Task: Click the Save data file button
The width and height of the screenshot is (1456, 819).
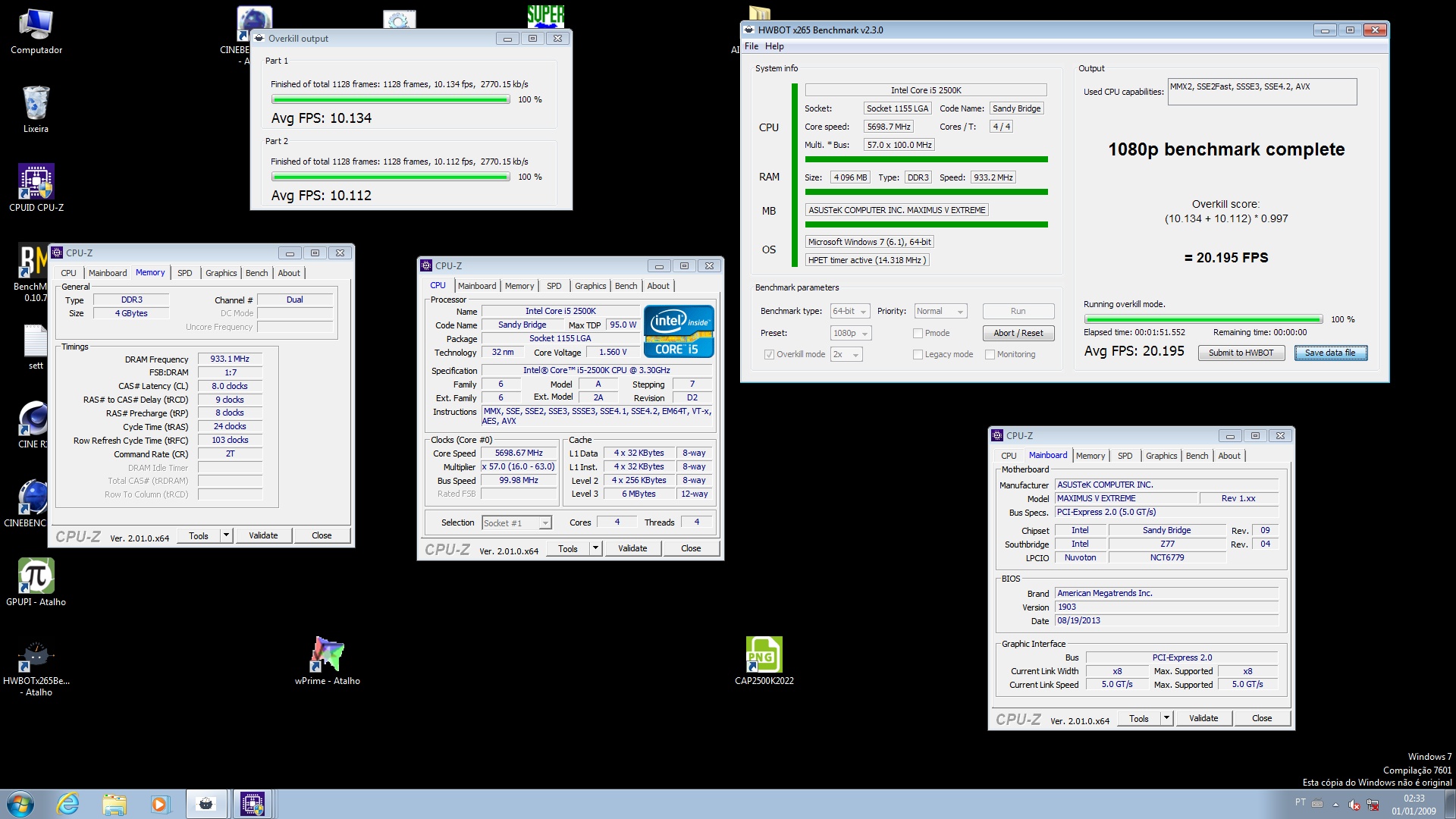Action: pos(1330,353)
